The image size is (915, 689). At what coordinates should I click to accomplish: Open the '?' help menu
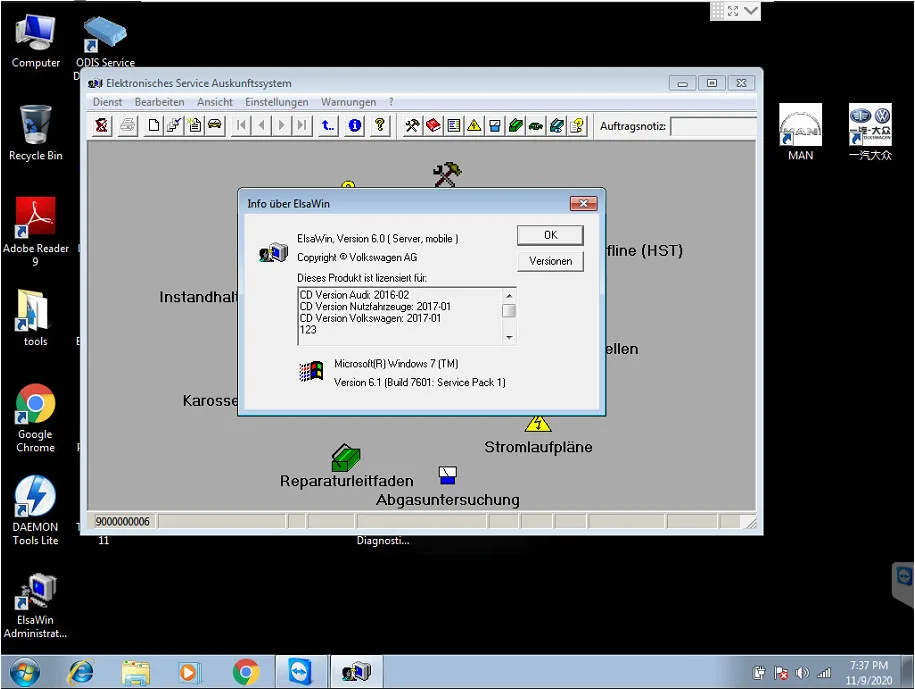[x=391, y=102]
